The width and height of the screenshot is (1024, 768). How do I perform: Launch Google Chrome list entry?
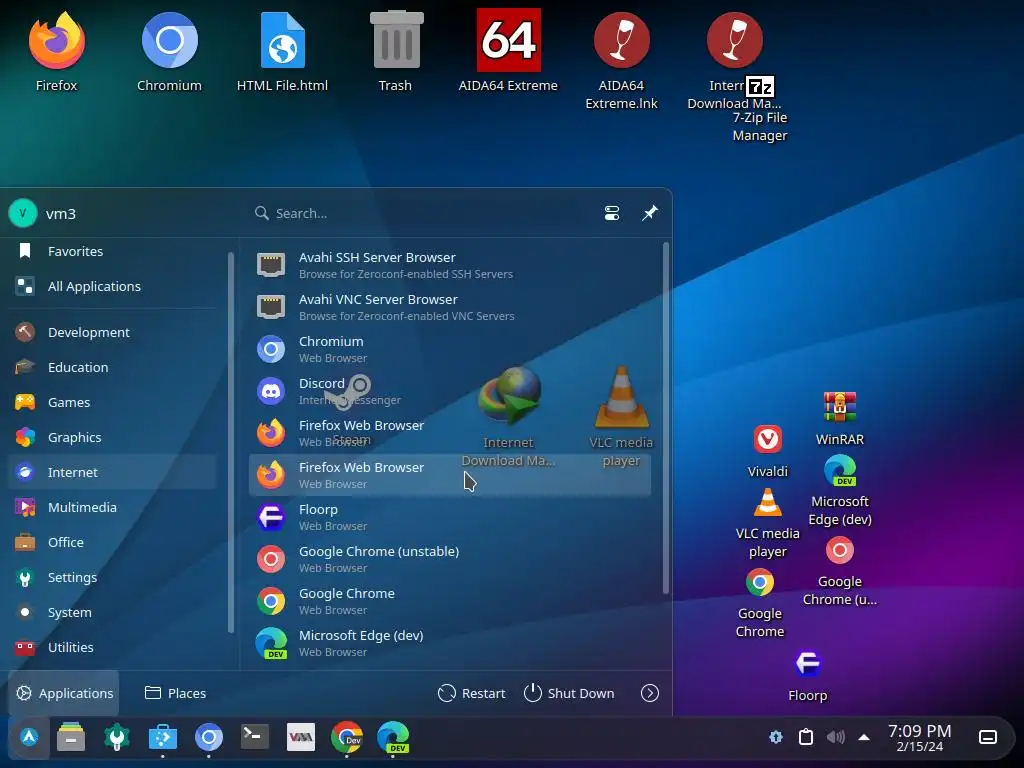[x=450, y=601]
